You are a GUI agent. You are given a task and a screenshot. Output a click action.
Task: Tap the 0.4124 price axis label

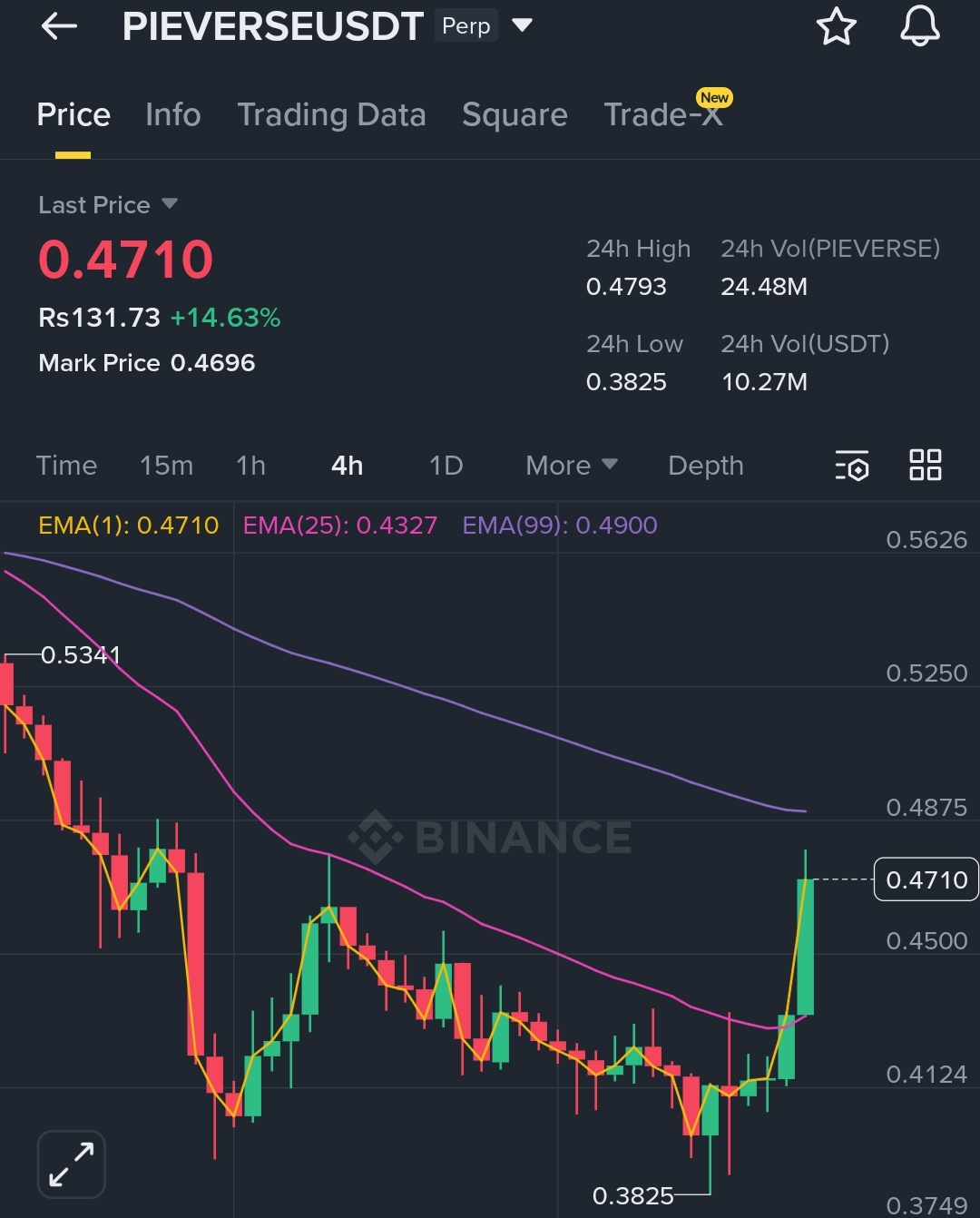tap(926, 1075)
